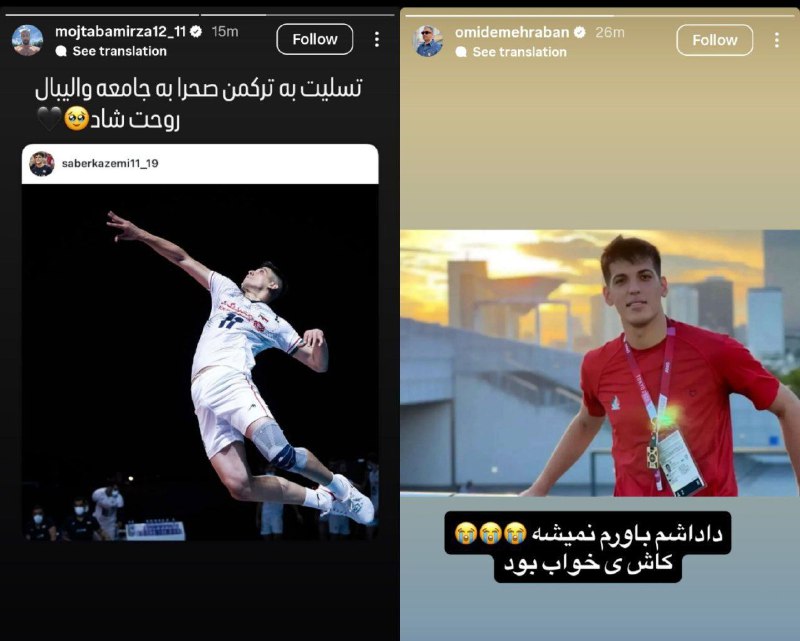
Task: Click omidemehraban username text
Action: 512,33
